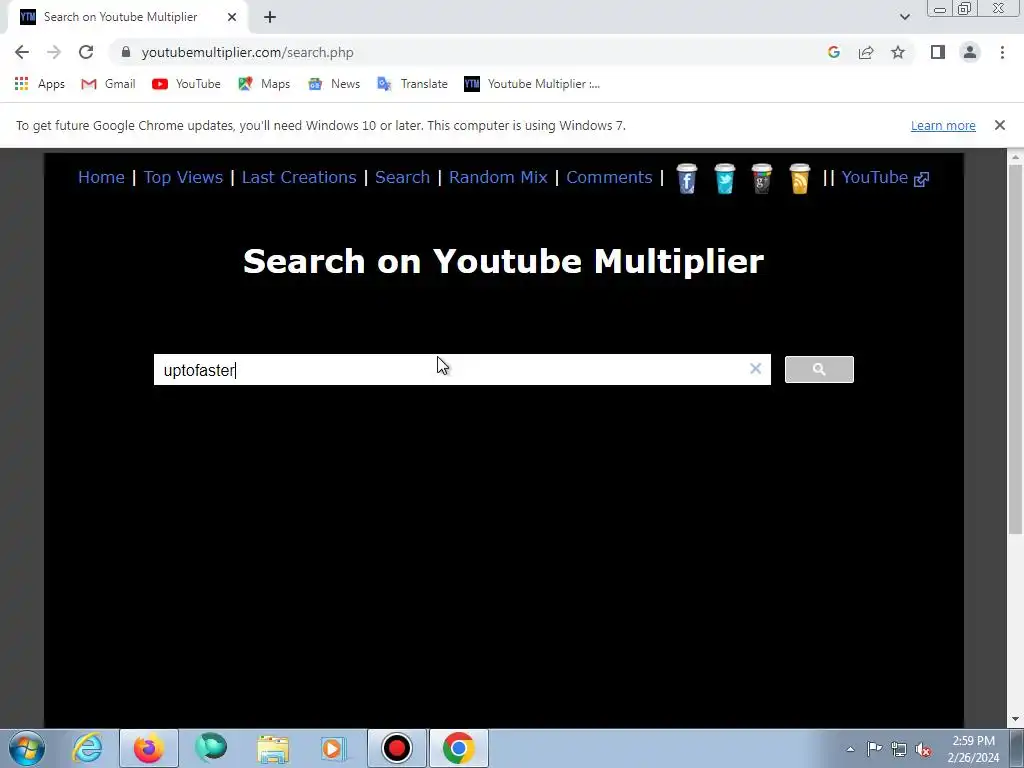The width and height of the screenshot is (1024, 768).
Task: Click the address bar URL
Action: tap(248, 52)
